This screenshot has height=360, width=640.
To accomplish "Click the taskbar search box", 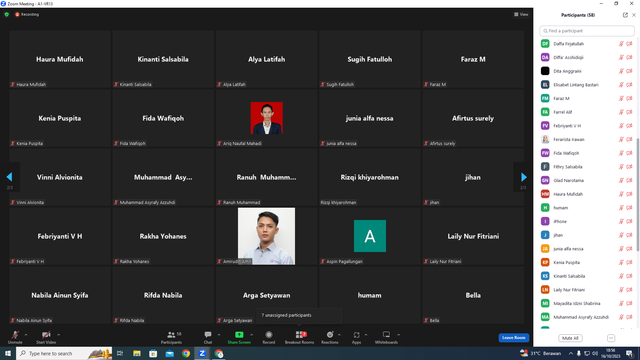I will coord(64,353).
